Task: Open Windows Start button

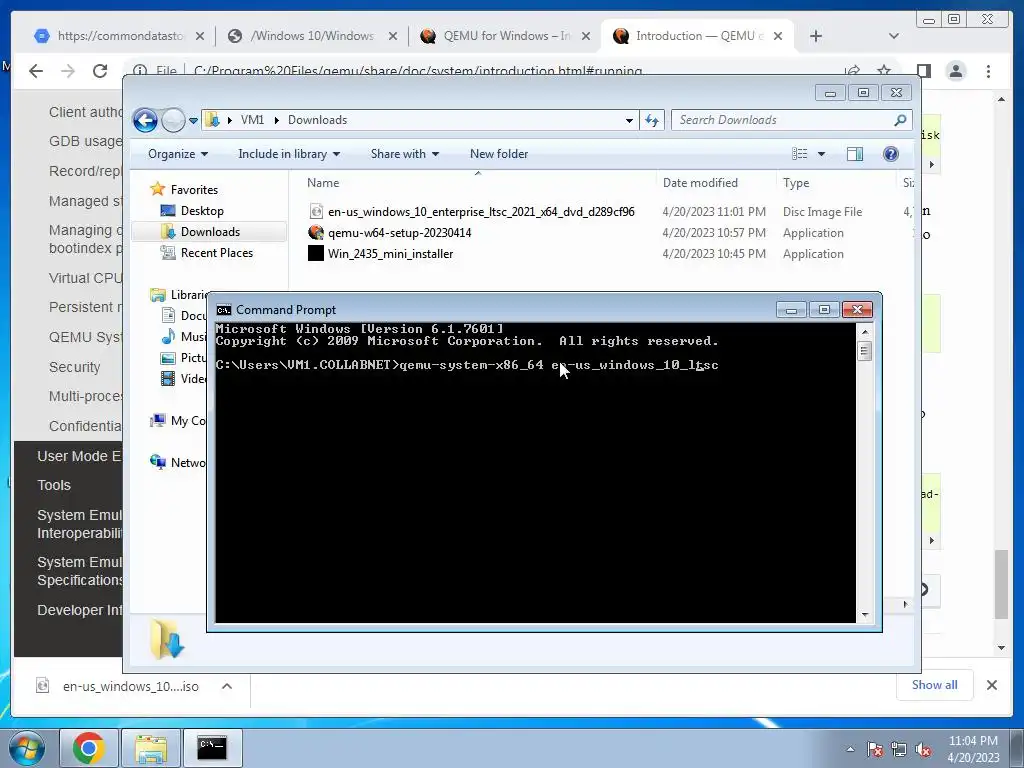Action: tap(26, 747)
